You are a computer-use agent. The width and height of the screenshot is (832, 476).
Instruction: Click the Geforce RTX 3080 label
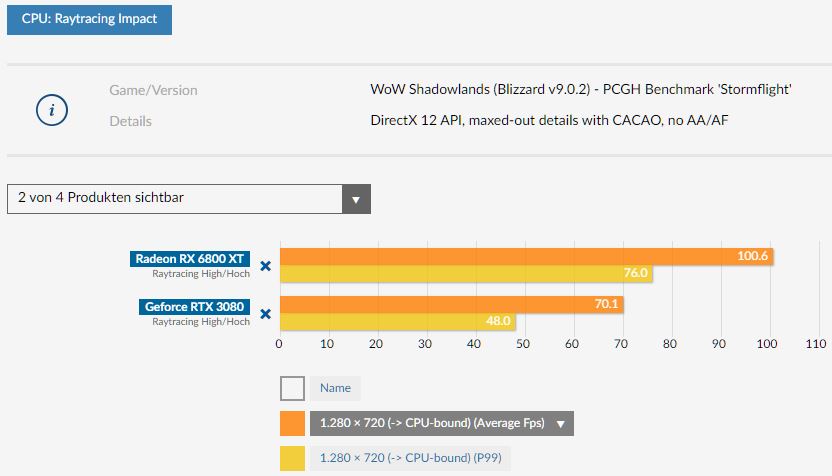click(x=194, y=307)
